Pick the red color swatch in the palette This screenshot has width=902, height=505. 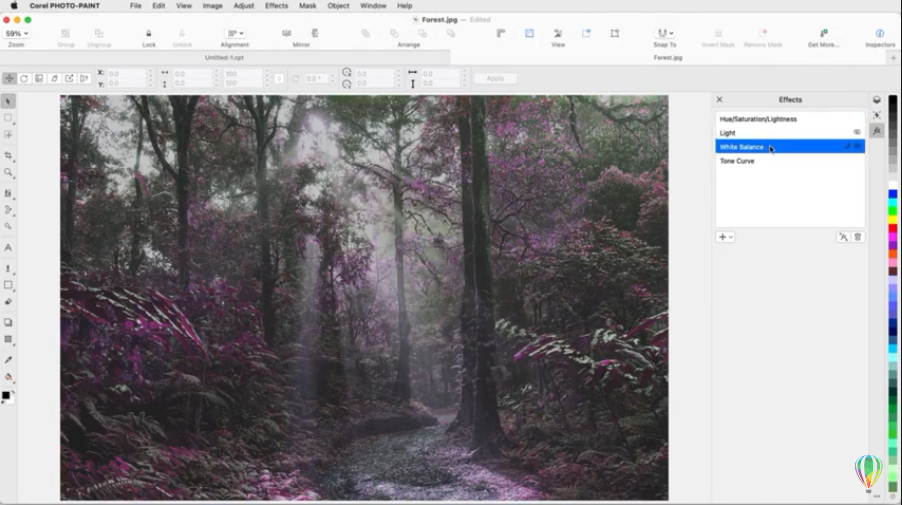tap(892, 228)
